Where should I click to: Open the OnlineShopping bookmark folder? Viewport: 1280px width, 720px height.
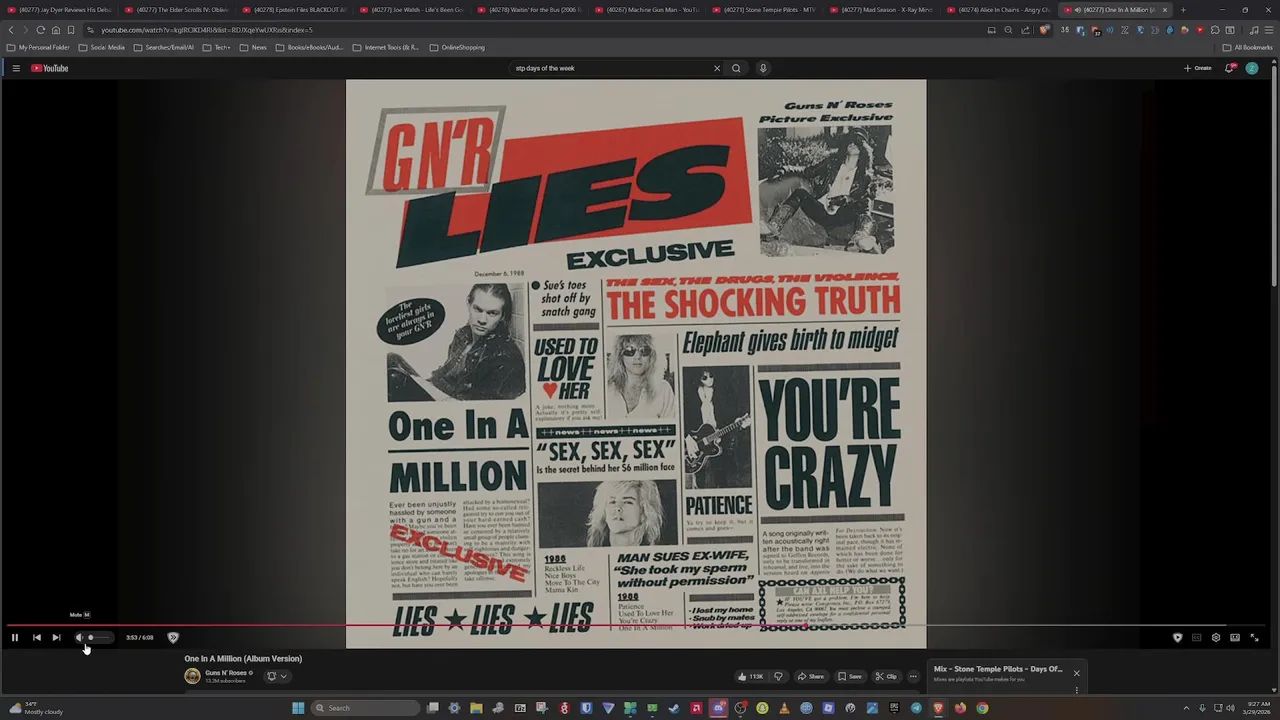click(457, 47)
